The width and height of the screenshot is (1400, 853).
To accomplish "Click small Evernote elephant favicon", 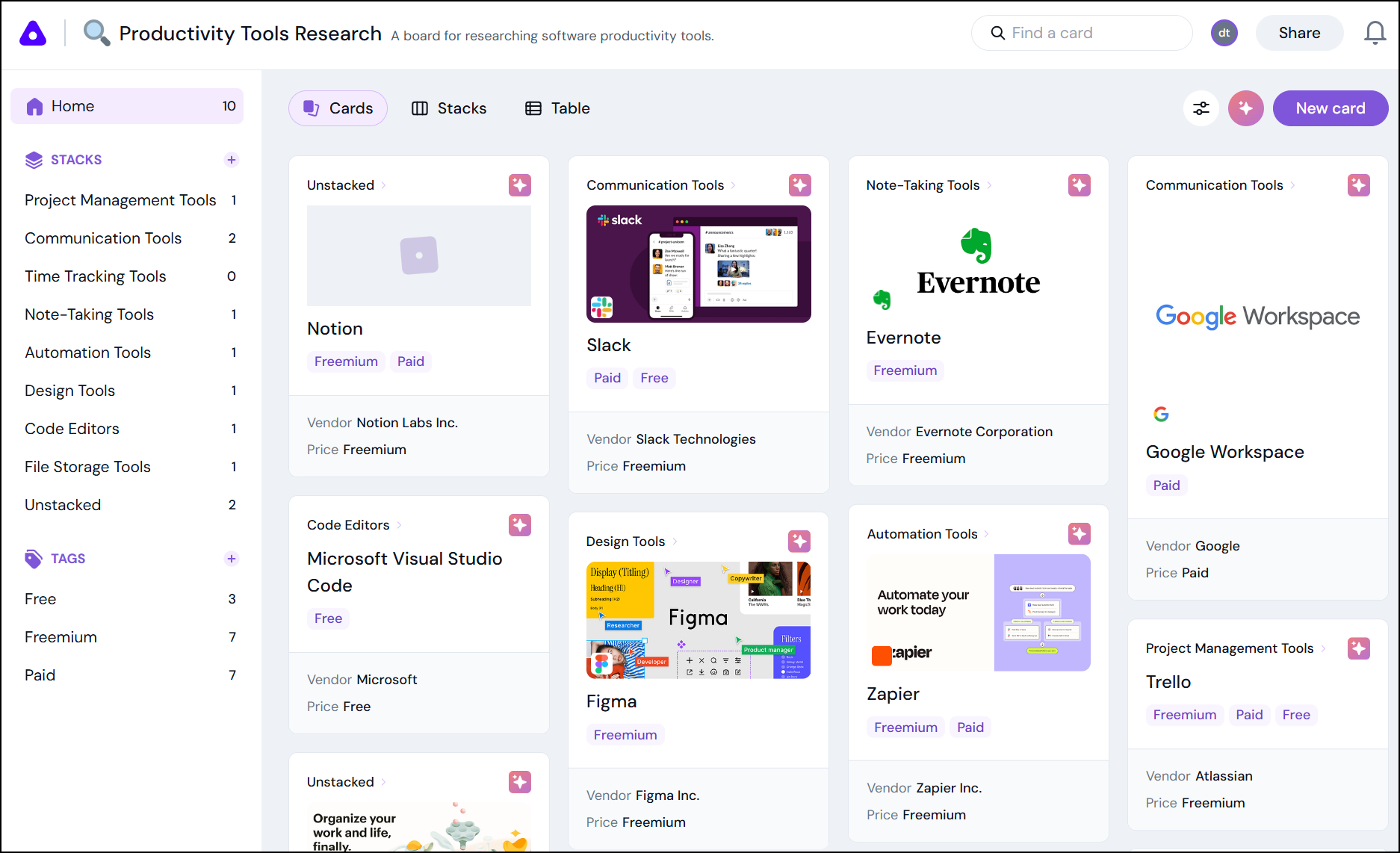I will click(x=882, y=300).
